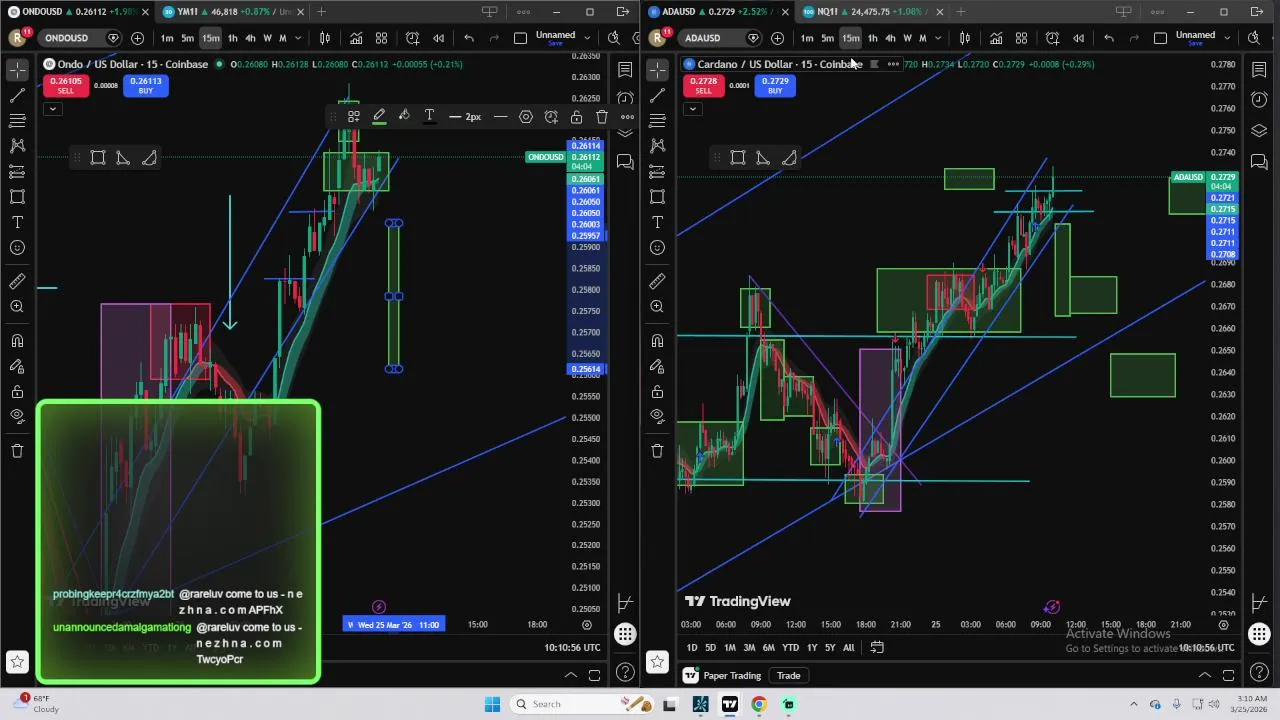Select the zoom in tool in ONDOUSD window
The image size is (1280, 720).
[x=17, y=307]
